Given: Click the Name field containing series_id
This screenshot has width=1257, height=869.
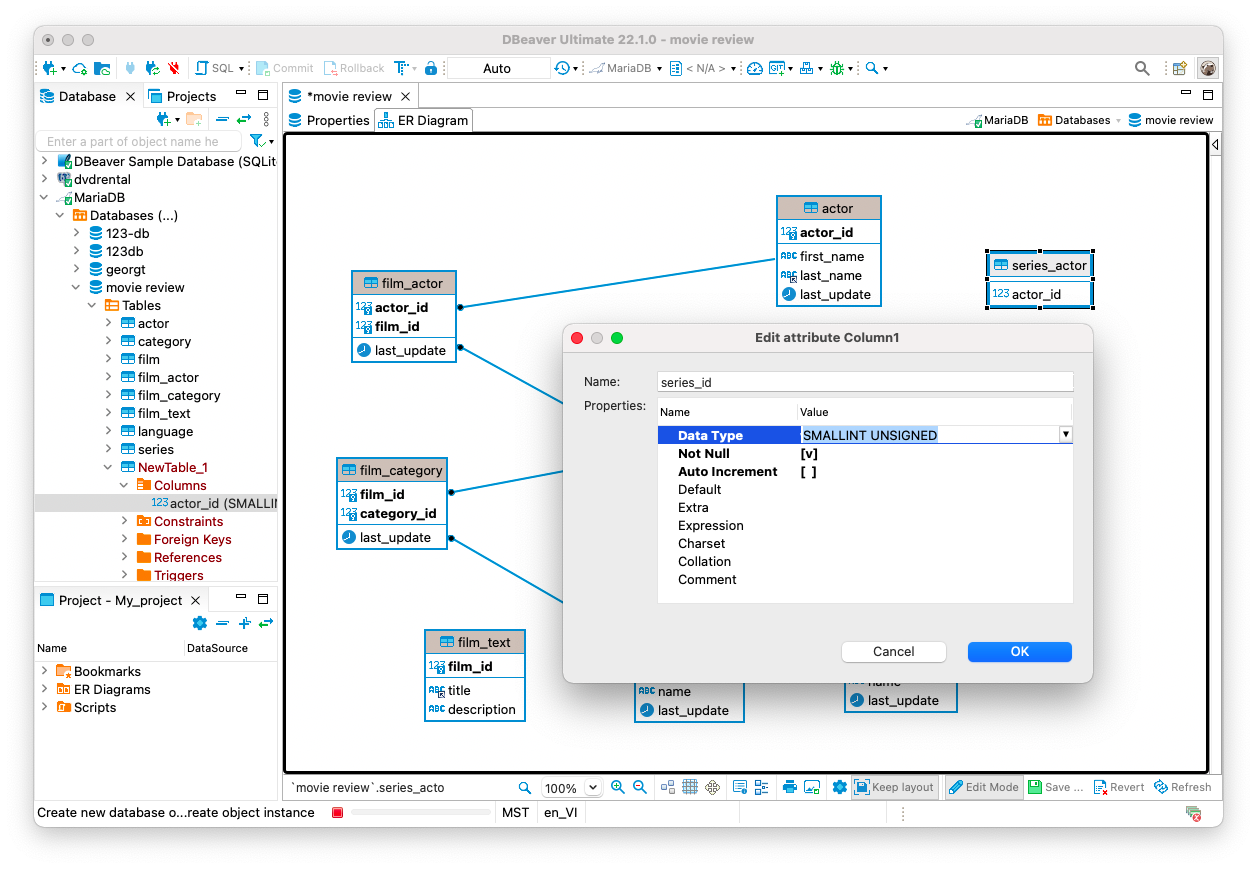Looking at the screenshot, I should click(x=864, y=382).
